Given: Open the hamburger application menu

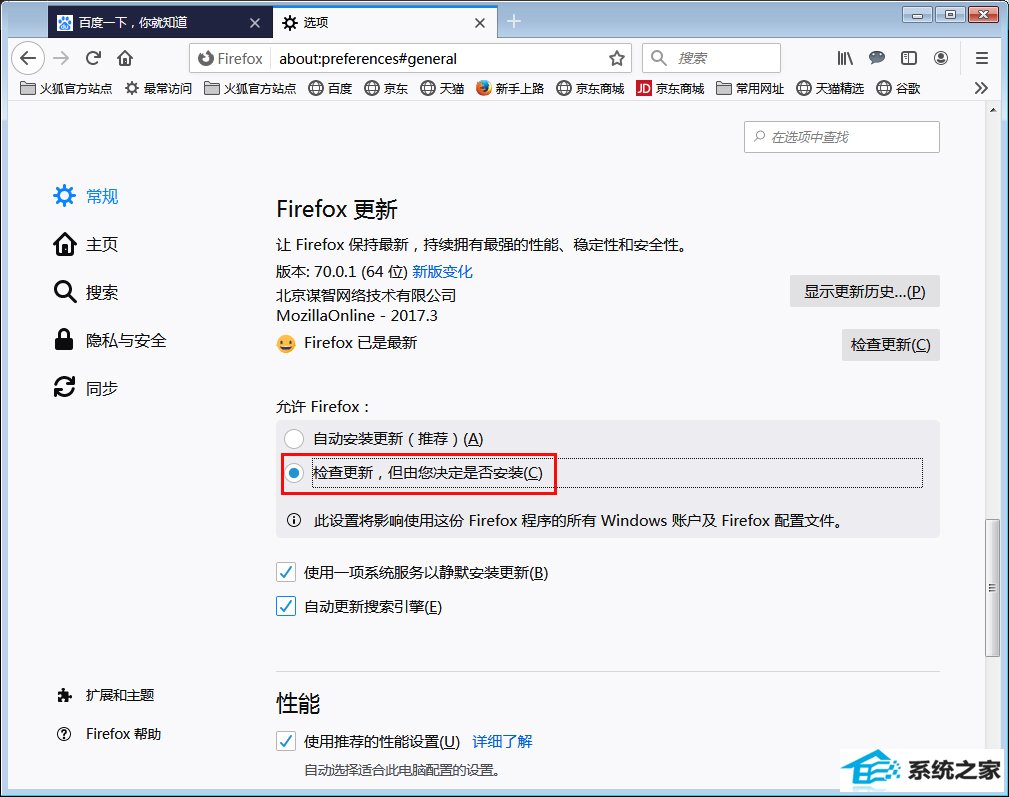Looking at the screenshot, I should pyautogui.click(x=981, y=59).
